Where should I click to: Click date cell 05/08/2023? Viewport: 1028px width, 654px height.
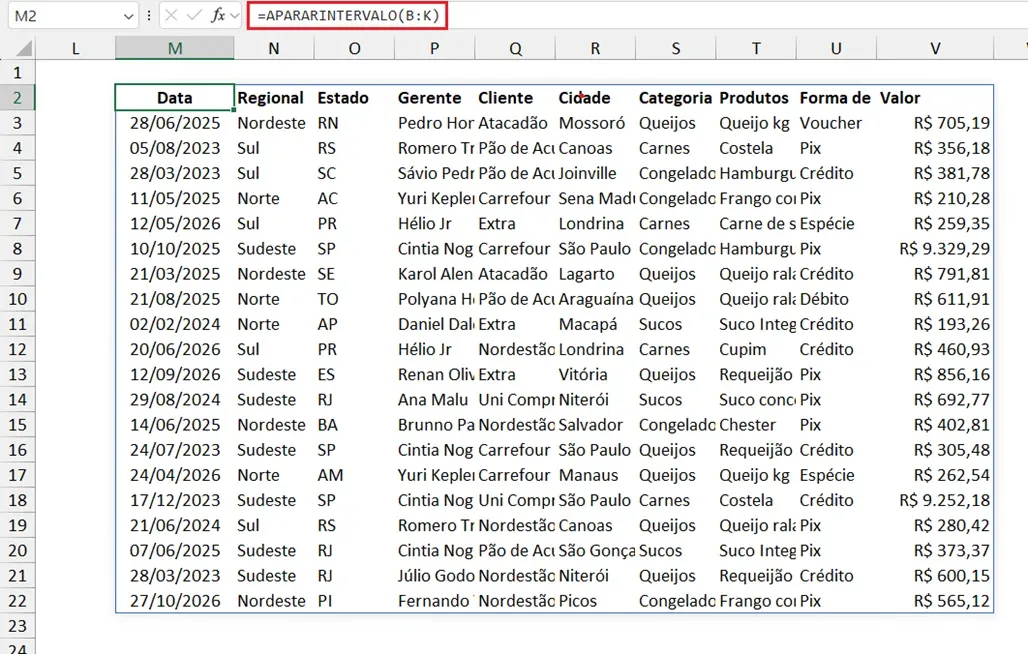coord(175,148)
